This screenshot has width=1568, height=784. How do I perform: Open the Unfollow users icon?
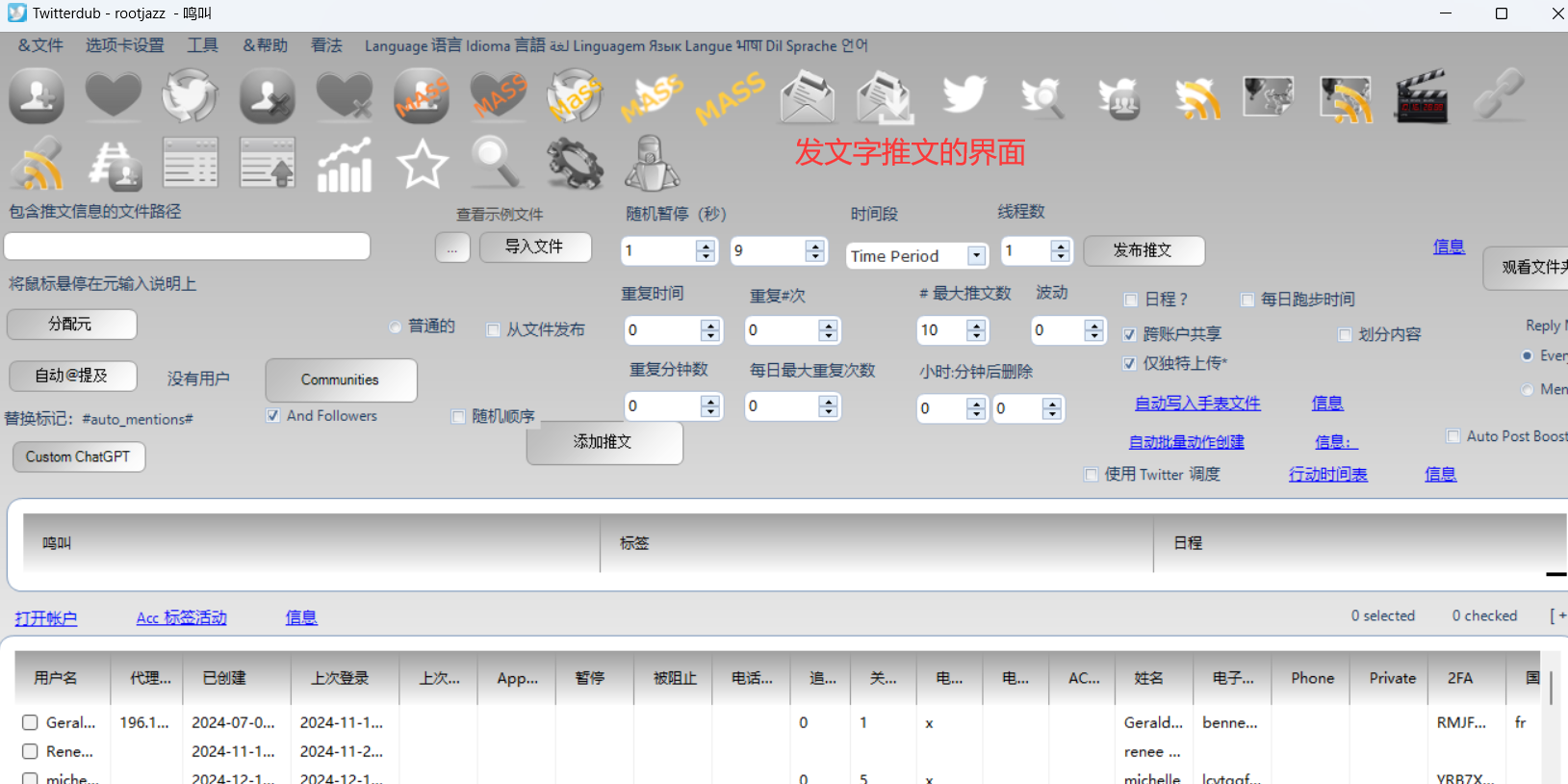[x=267, y=95]
